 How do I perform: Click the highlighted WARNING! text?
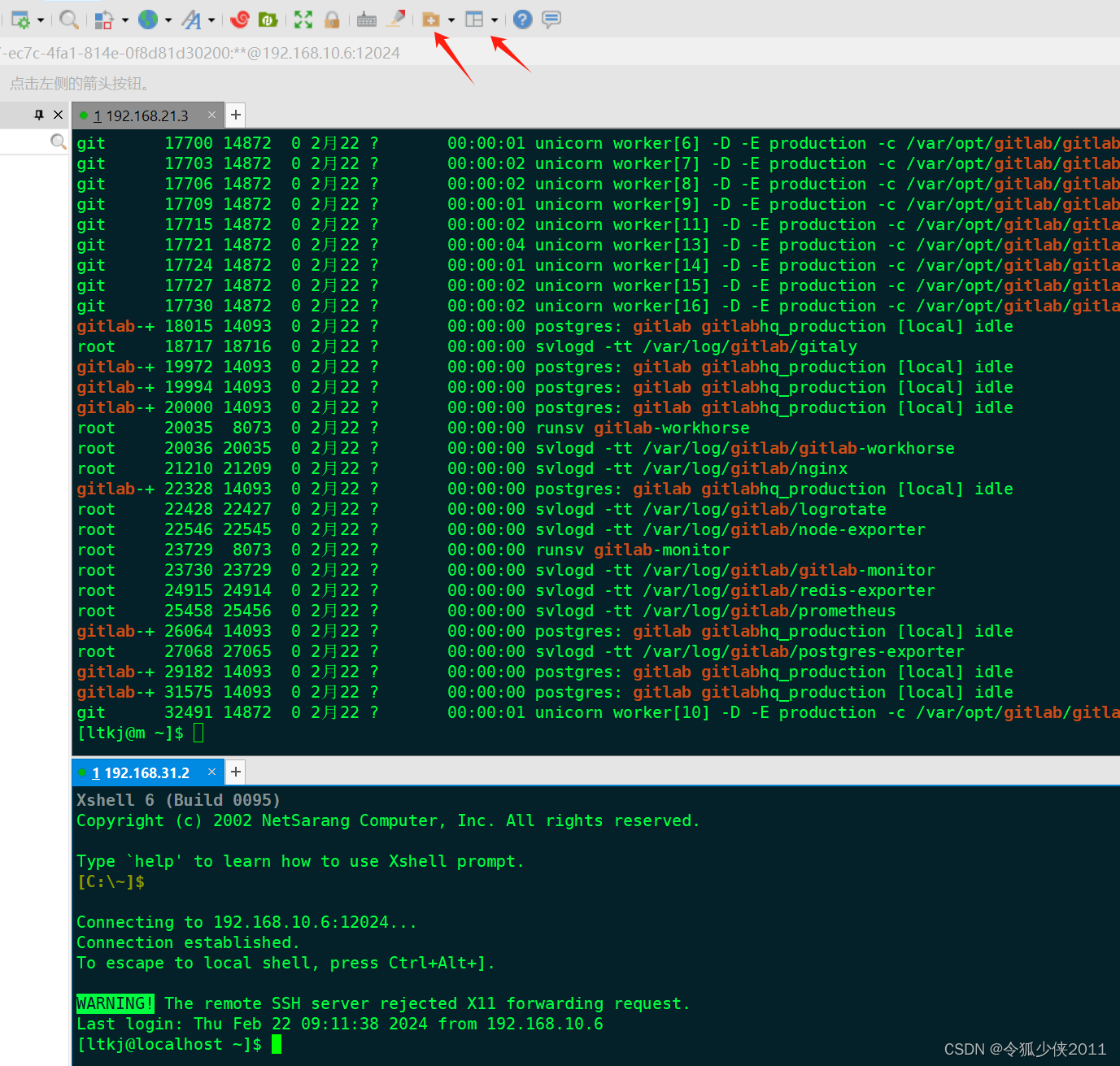115,1003
